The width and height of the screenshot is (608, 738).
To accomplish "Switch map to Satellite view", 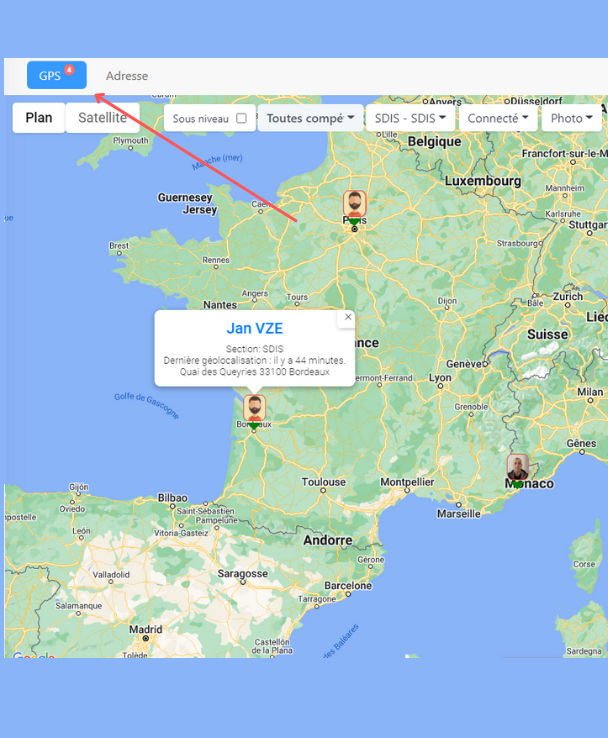I will click(102, 118).
